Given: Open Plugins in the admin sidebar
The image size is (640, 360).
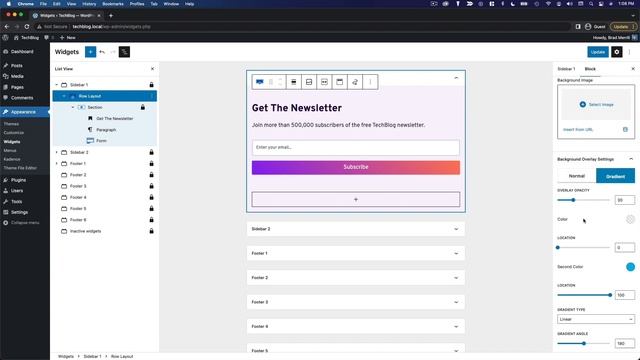Looking at the screenshot, I should [x=18, y=180].
